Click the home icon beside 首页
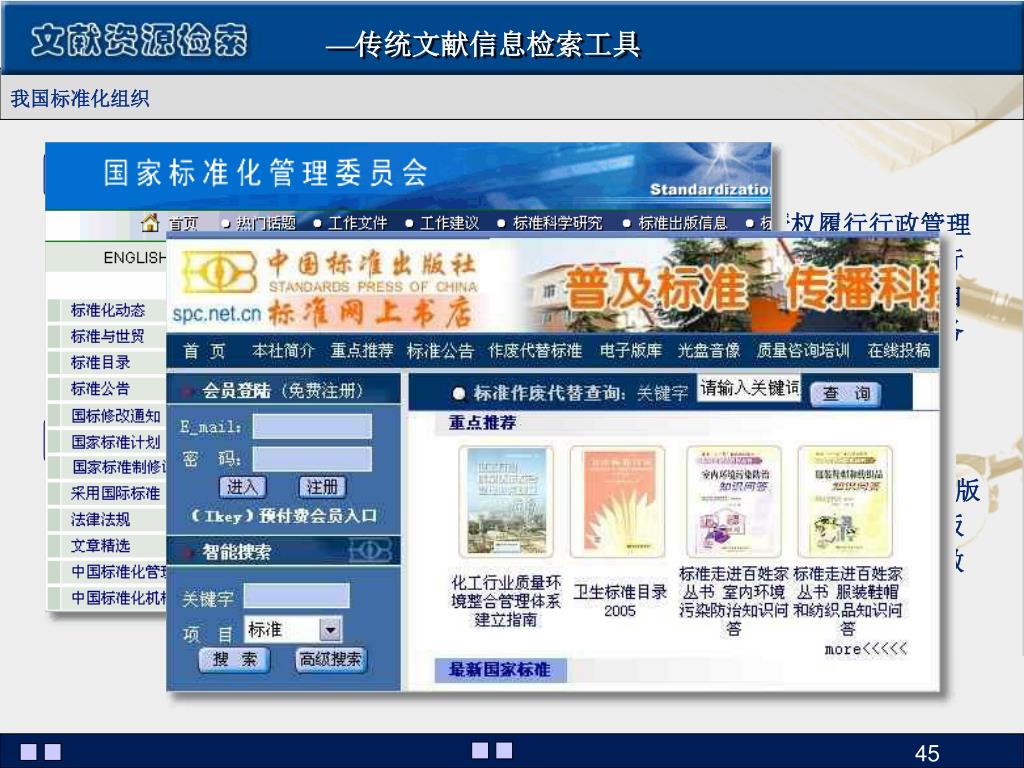The image size is (1024, 768). click(x=150, y=223)
